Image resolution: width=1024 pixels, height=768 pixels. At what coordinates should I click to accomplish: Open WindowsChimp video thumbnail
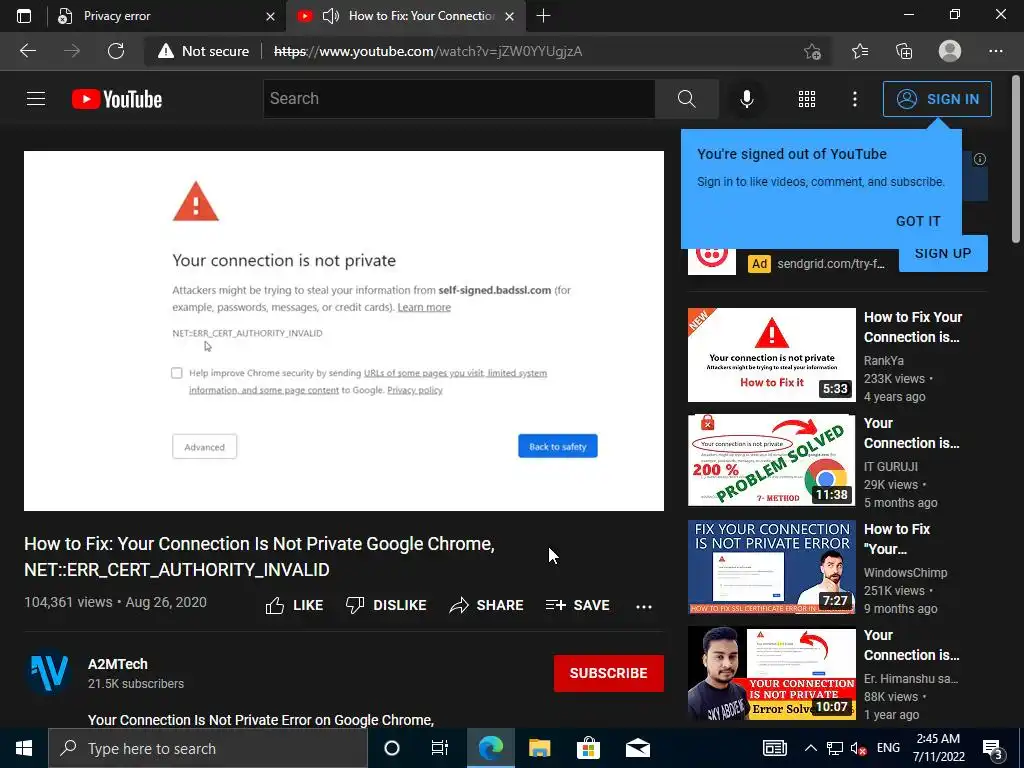[771, 567]
